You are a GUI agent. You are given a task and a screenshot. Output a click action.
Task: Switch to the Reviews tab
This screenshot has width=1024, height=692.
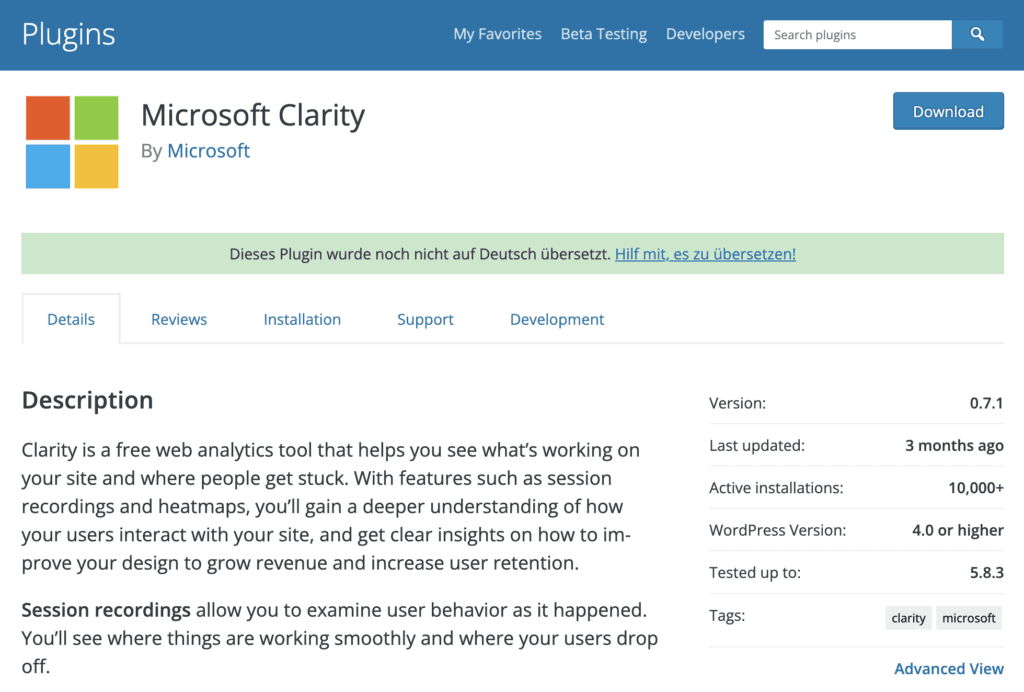point(179,319)
